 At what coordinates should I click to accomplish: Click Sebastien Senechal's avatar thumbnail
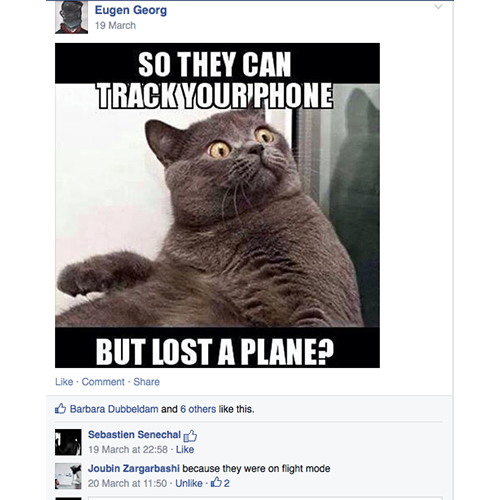(68, 442)
